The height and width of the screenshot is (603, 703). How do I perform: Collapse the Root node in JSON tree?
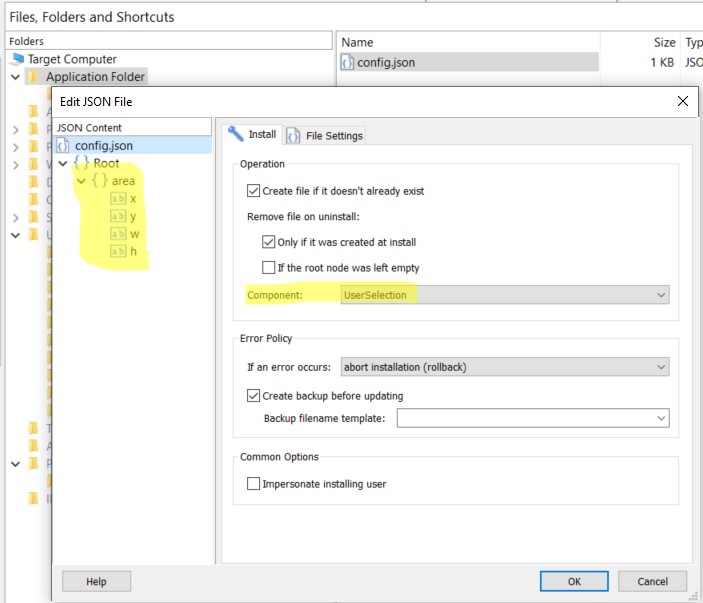[x=63, y=164]
